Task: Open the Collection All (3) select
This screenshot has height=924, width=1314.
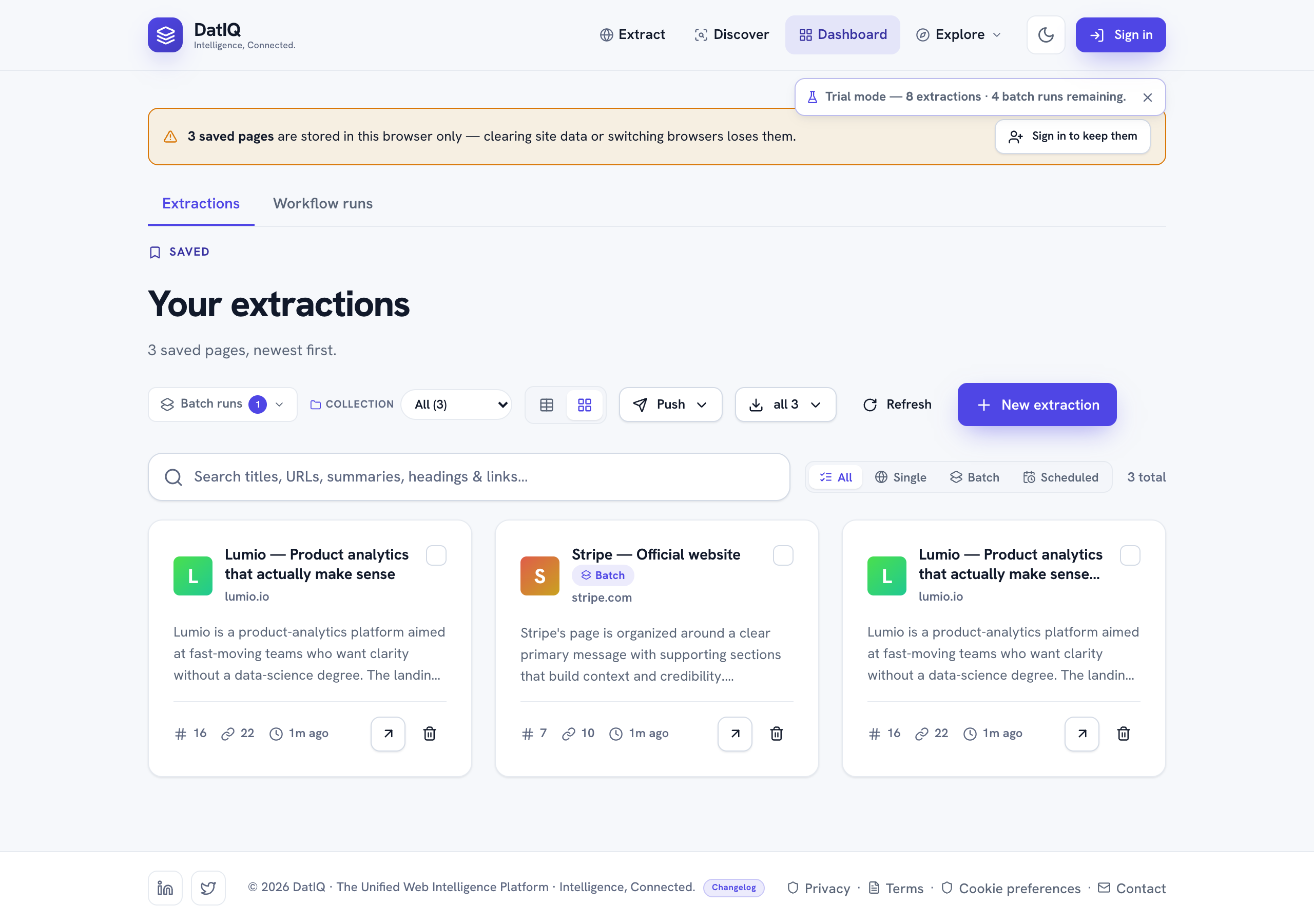Action: point(457,405)
